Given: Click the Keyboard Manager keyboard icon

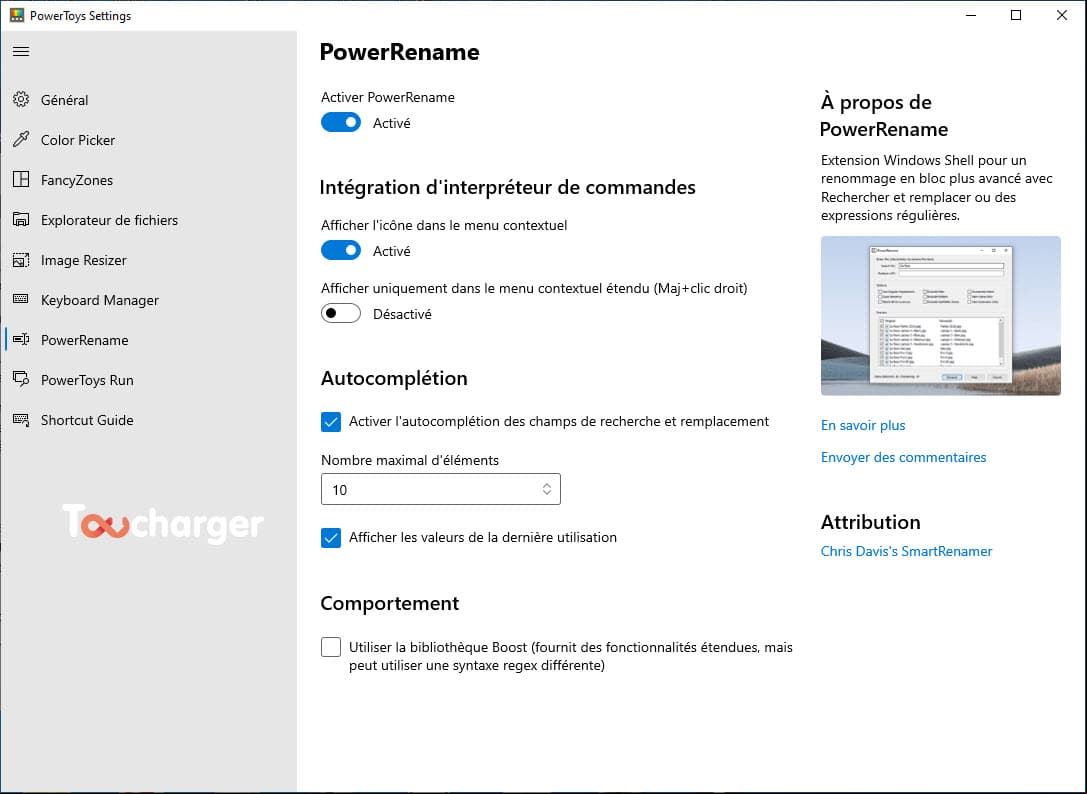Looking at the screenshot, I should coord(21,299).
